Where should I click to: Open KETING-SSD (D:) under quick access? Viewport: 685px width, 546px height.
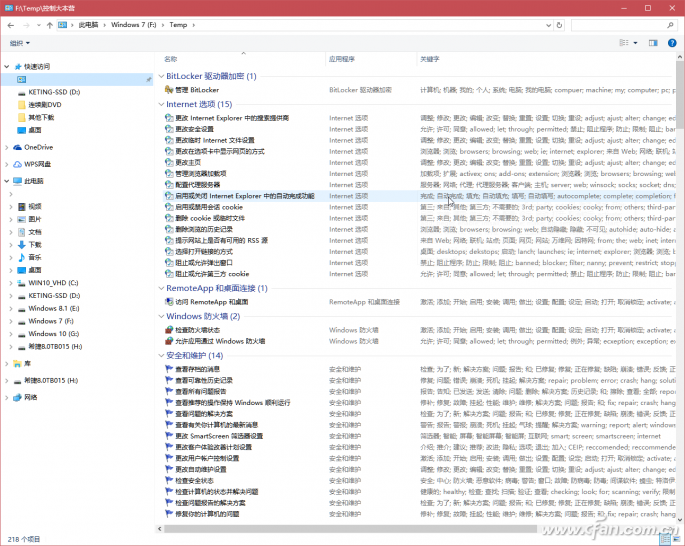click(x=49, y=92)
